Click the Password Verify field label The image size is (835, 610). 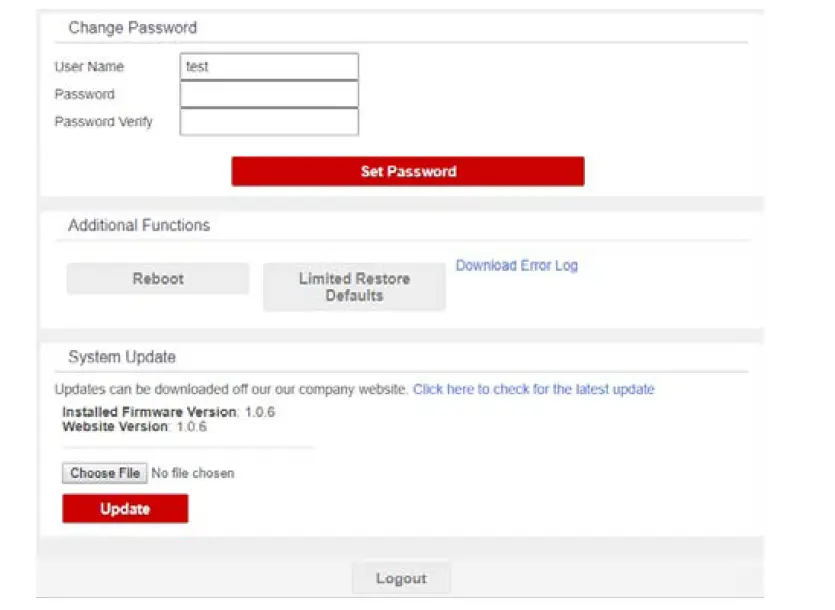[x=103, y=122]
